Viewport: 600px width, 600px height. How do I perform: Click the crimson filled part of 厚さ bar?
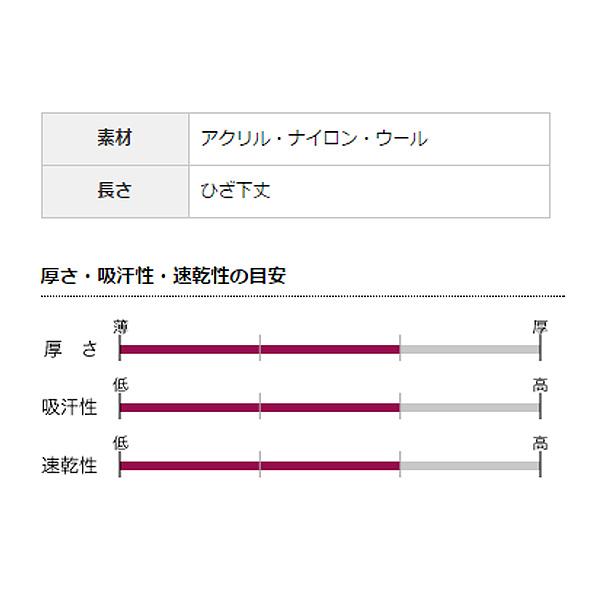pyautogui.click(x=260, y=349)
